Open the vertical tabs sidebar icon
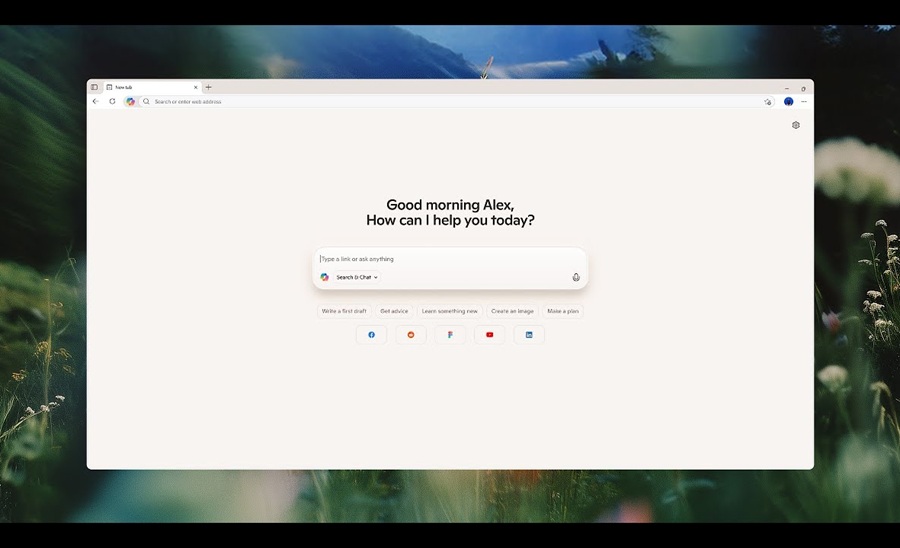This screenshot has width=900, height=548. click(x=95, y=87)
